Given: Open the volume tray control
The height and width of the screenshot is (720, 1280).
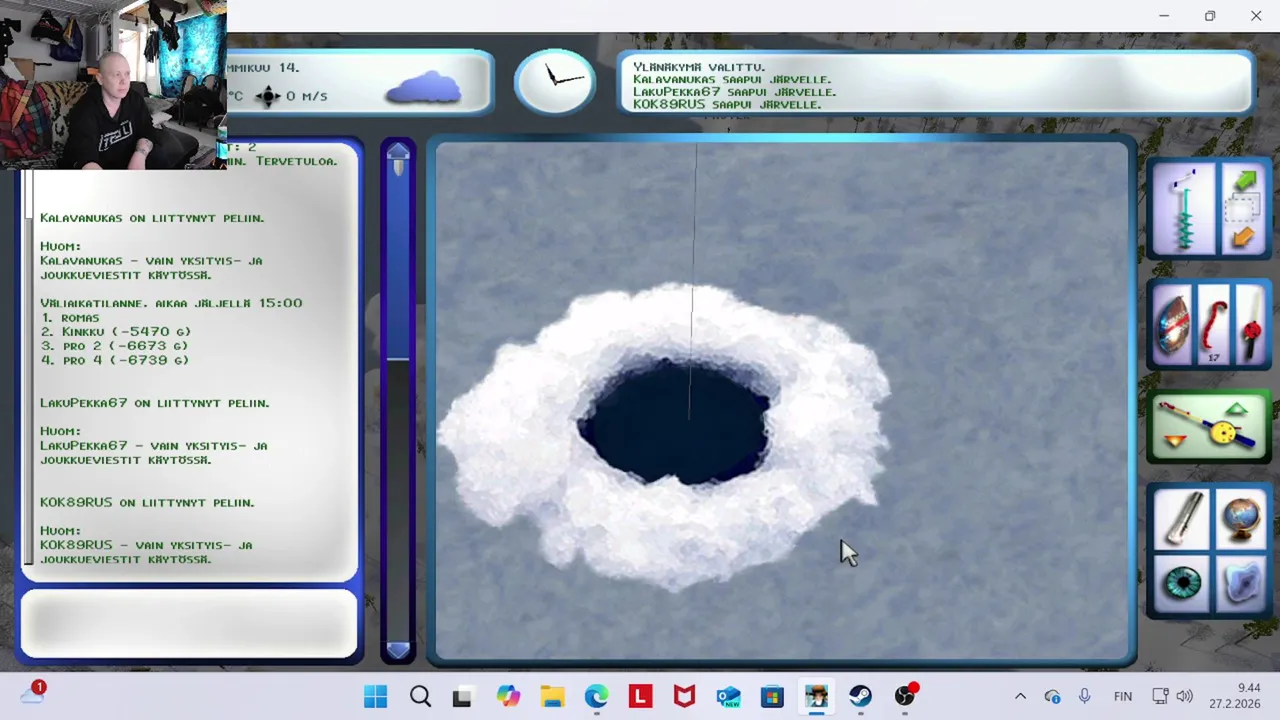Looking at the screenshot, I should pos(1184,696).
